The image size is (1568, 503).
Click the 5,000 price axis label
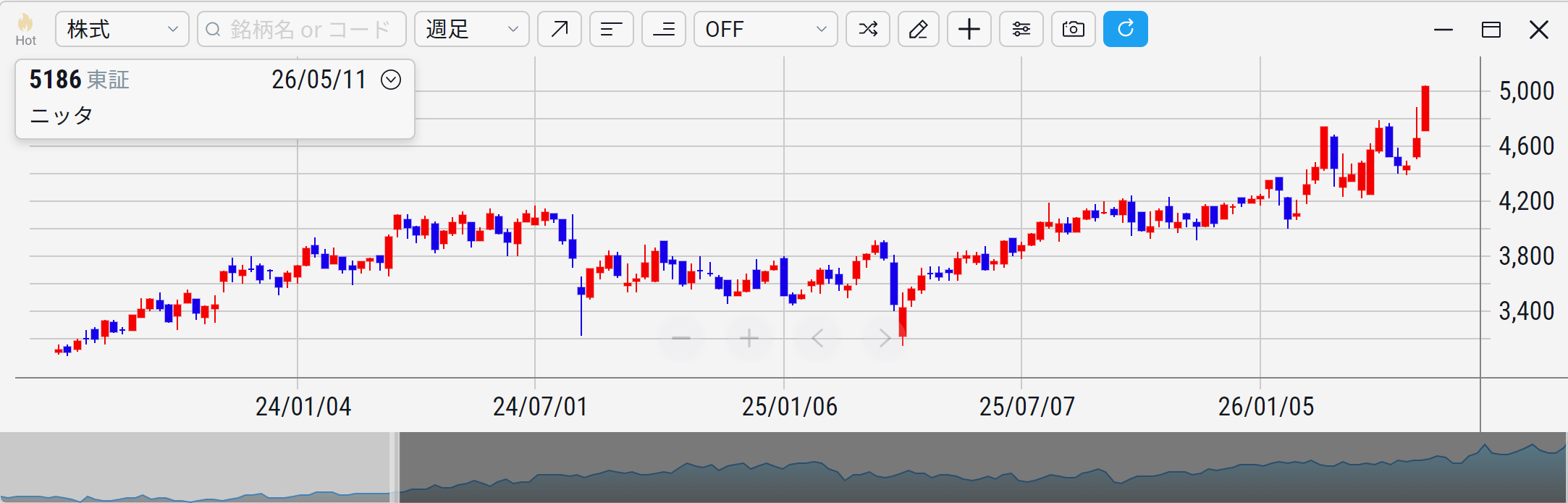pos(1526,91)
